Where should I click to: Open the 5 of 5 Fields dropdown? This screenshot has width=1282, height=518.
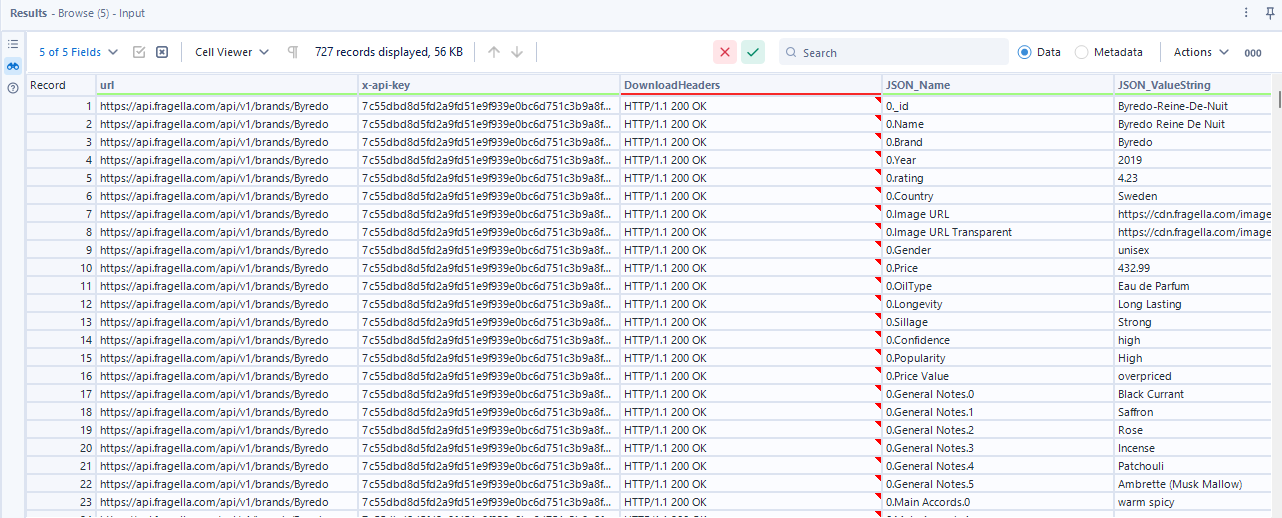(79, 52)
